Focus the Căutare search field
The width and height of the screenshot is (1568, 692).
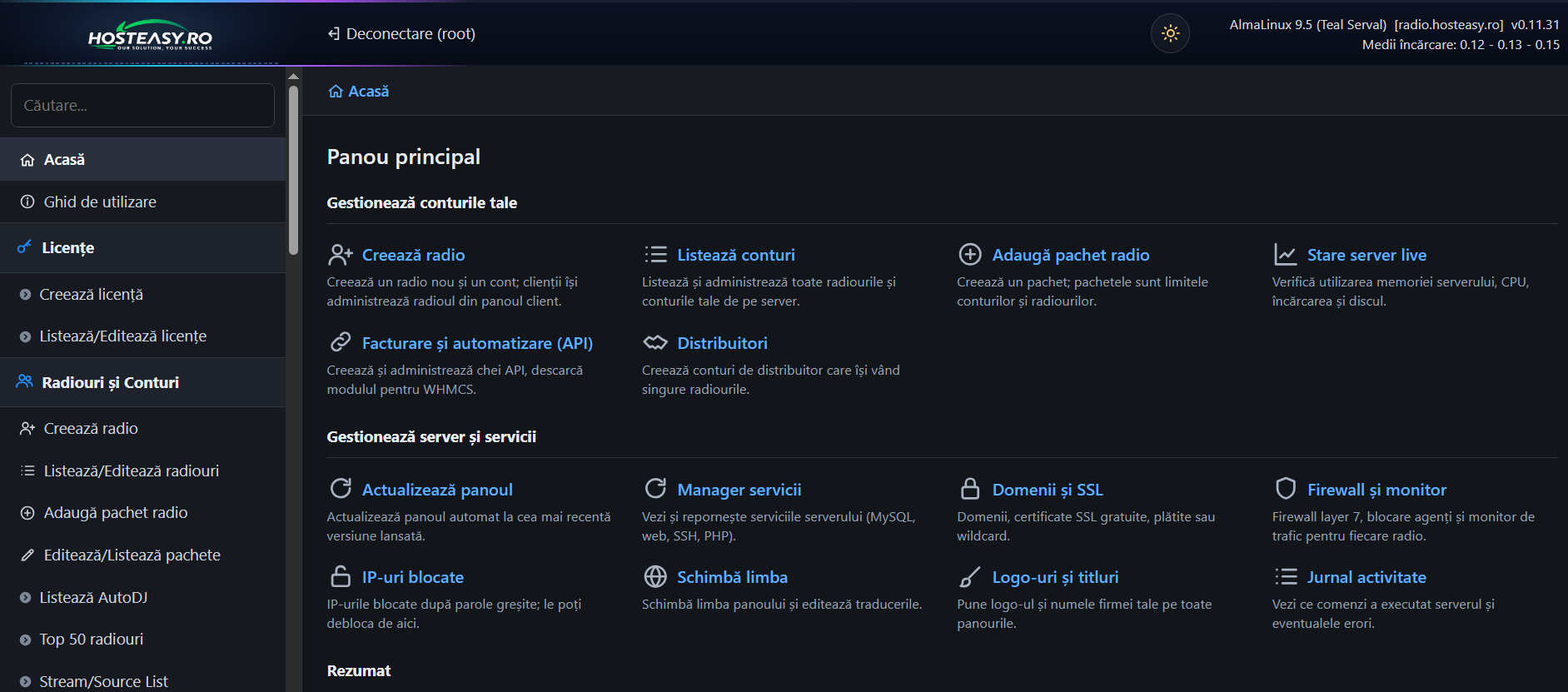click(142, 106)
